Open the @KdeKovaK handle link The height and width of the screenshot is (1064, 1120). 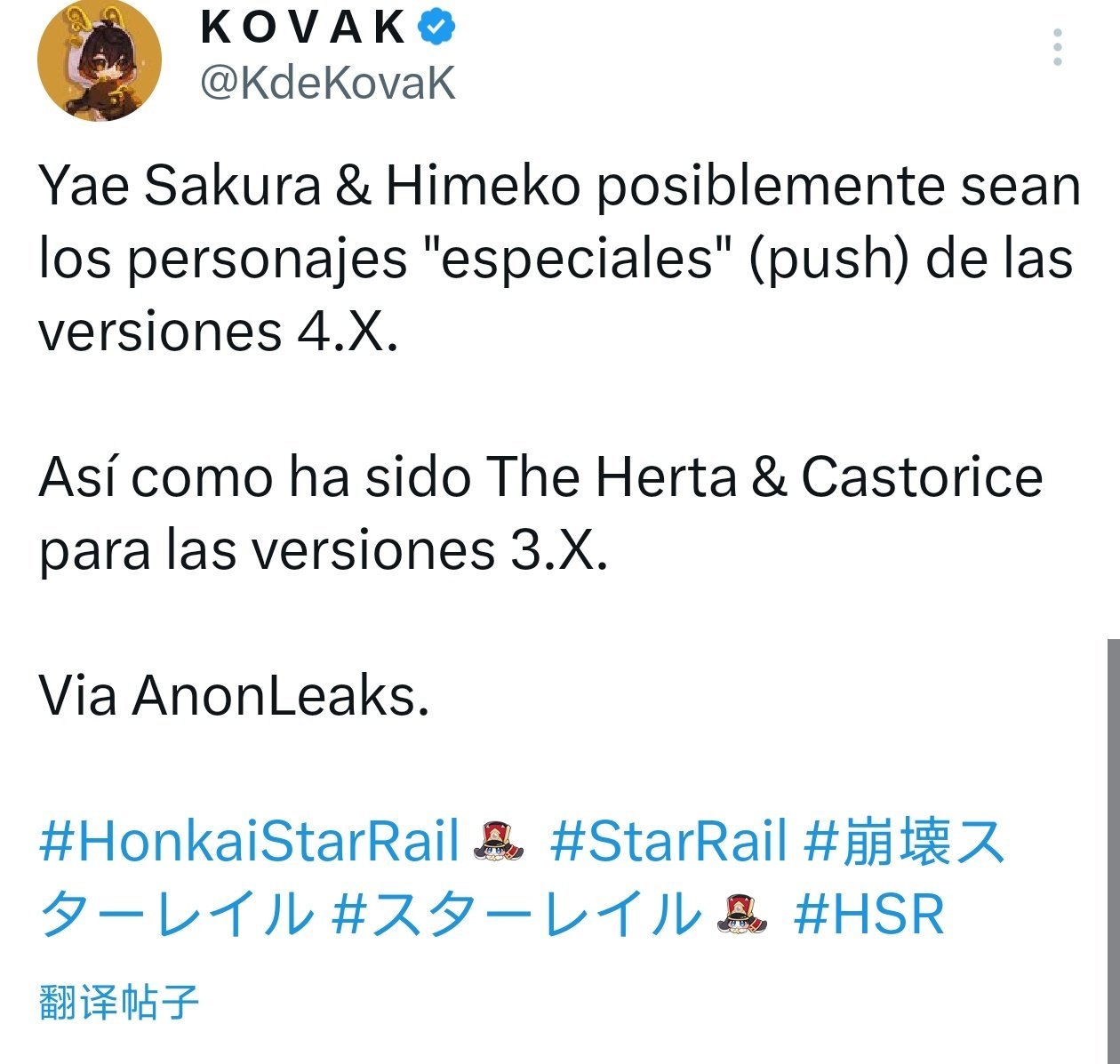(328, 84)
